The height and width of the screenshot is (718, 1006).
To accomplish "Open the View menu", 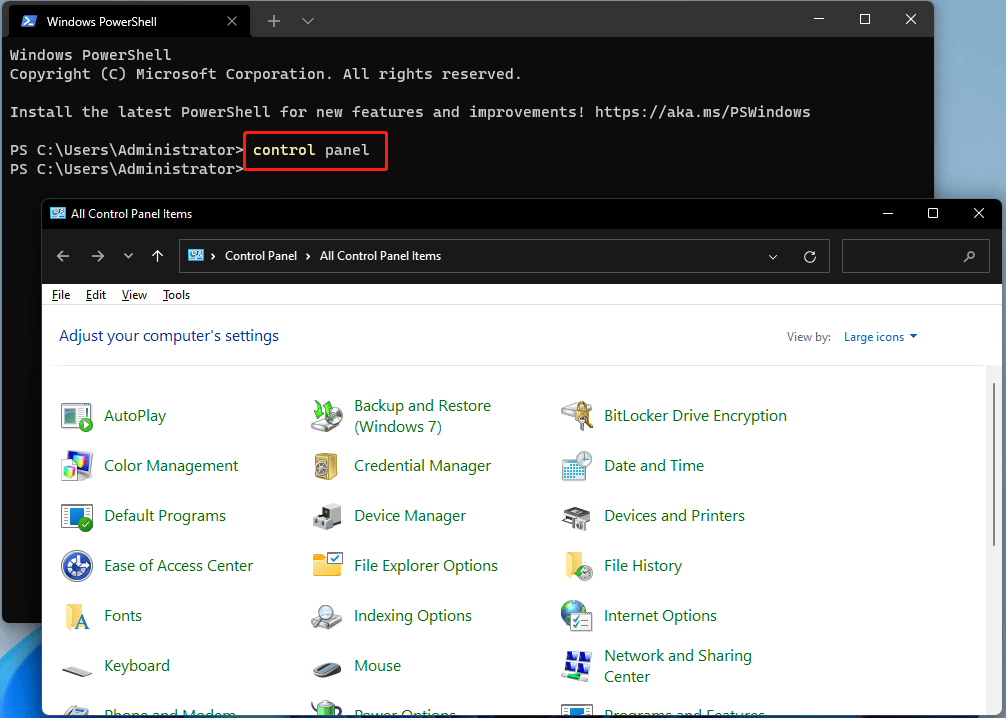I will click(134, 295).
